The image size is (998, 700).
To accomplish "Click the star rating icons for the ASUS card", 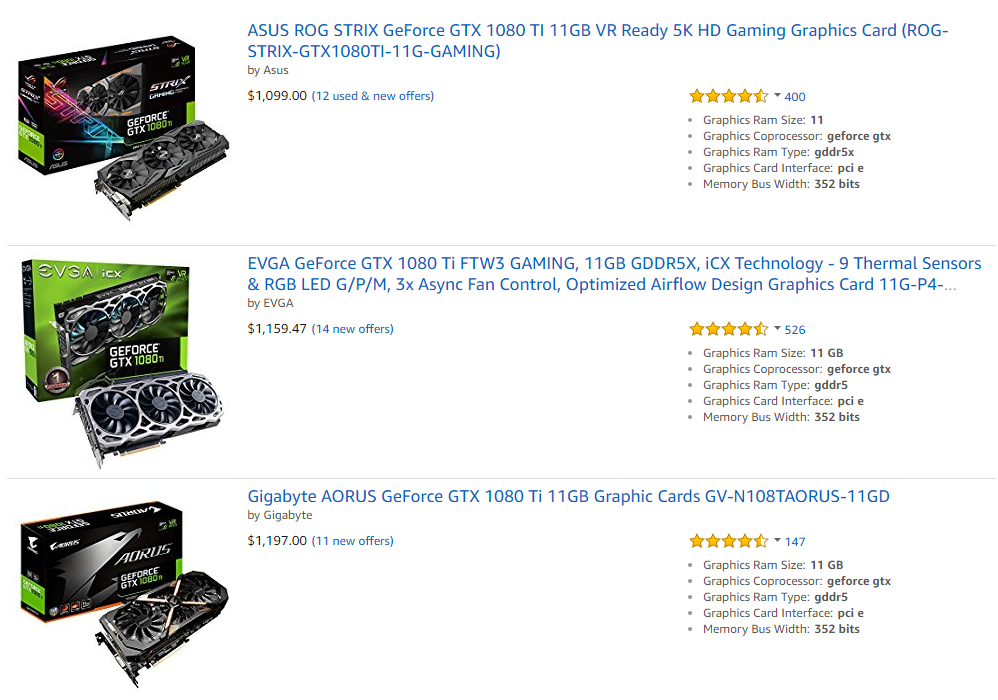I will tap(729, 96).
